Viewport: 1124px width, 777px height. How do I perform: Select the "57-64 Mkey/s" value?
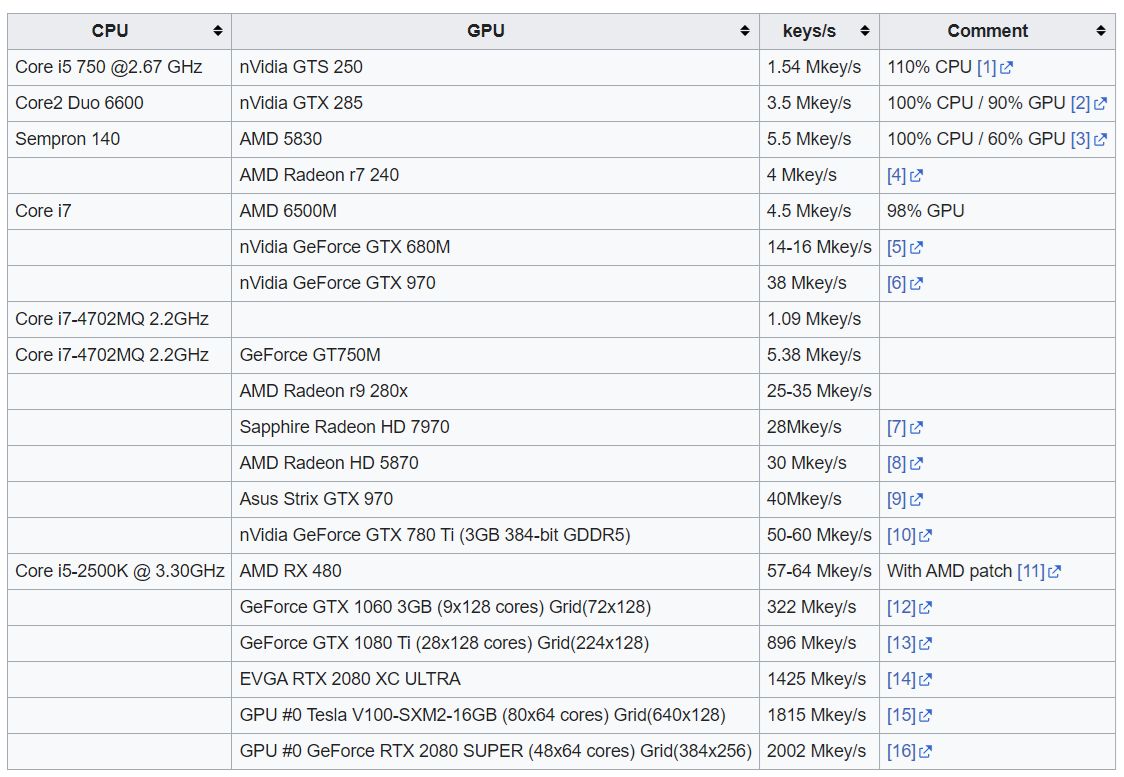coord(819,571)
